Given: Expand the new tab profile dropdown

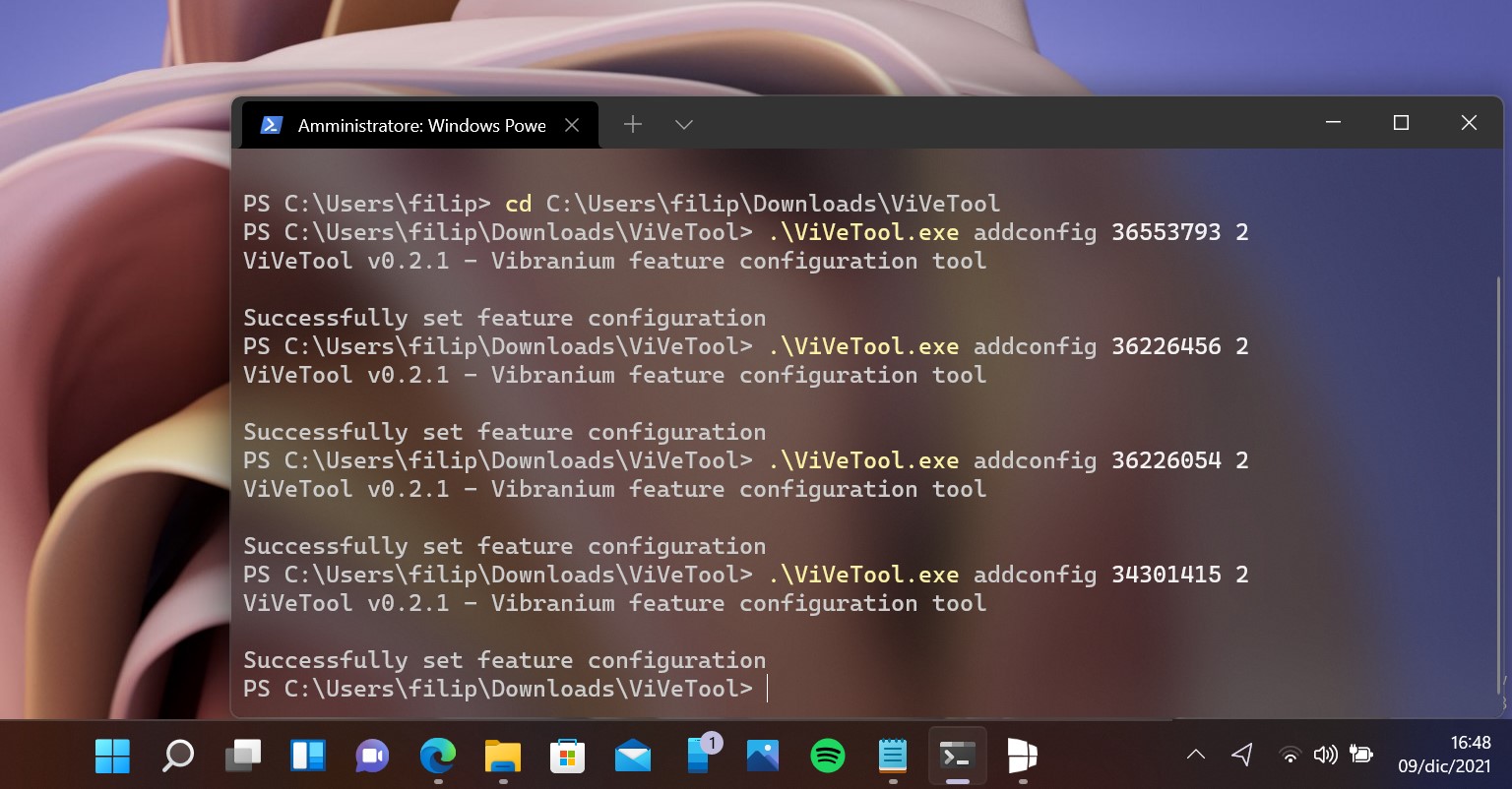Looking at the screenshot, I should pos(684,124).
